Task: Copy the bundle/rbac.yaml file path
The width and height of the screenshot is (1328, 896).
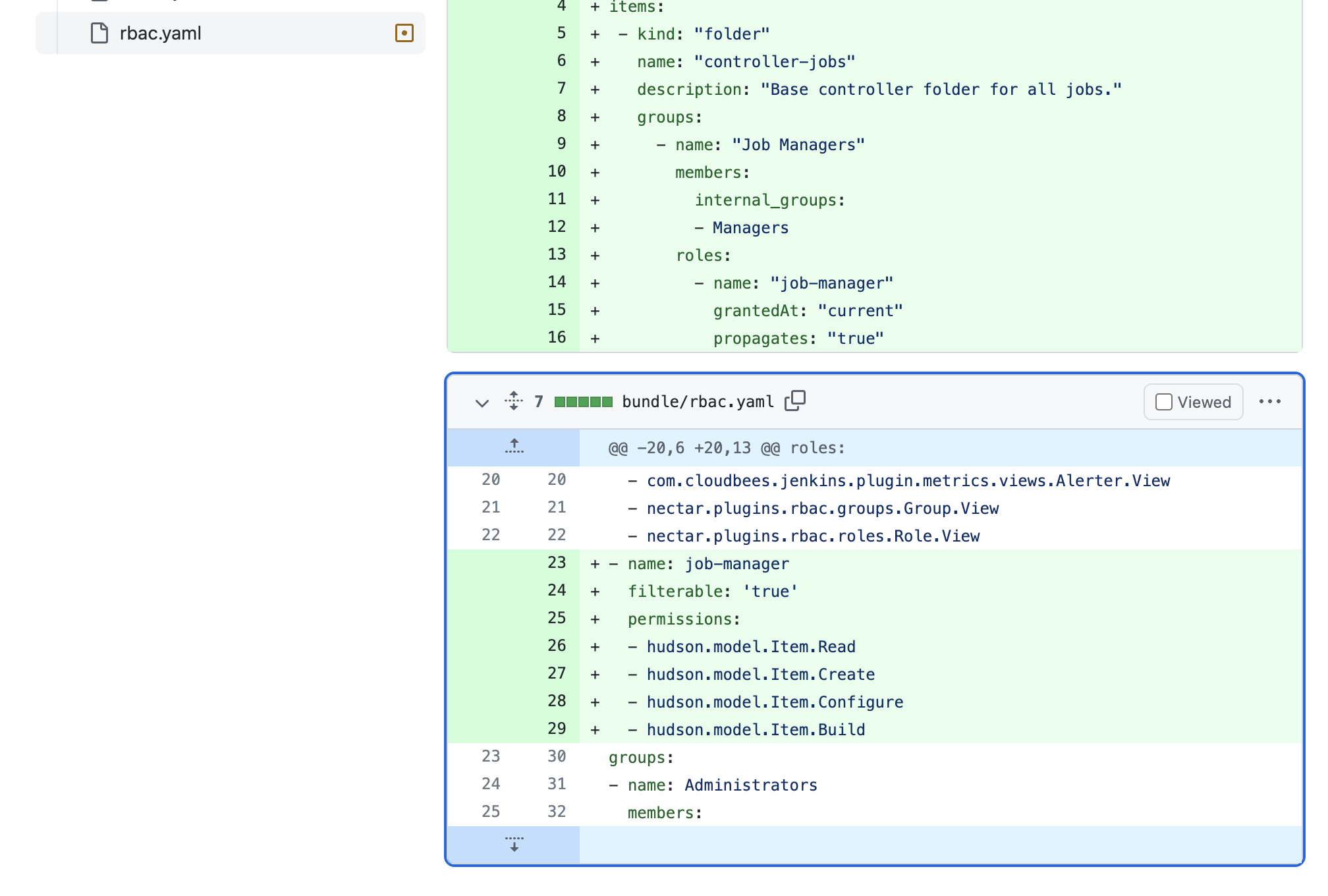Action: click(x=794, y=401)
